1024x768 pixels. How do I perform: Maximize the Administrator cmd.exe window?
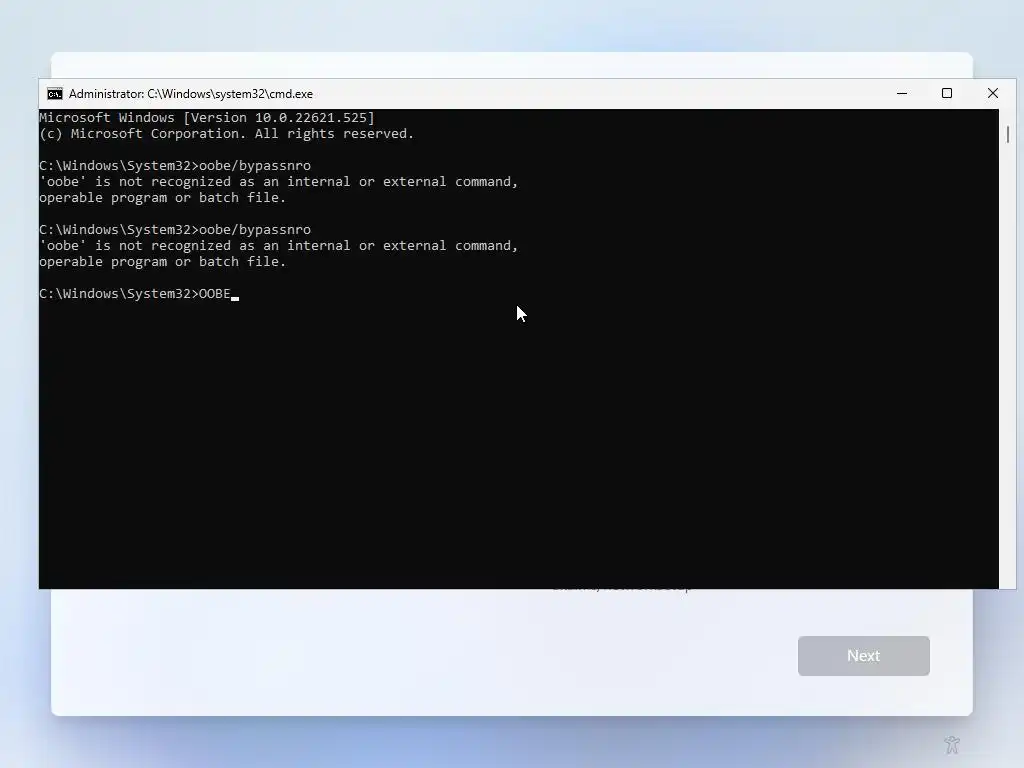click(x=947, y=93)
